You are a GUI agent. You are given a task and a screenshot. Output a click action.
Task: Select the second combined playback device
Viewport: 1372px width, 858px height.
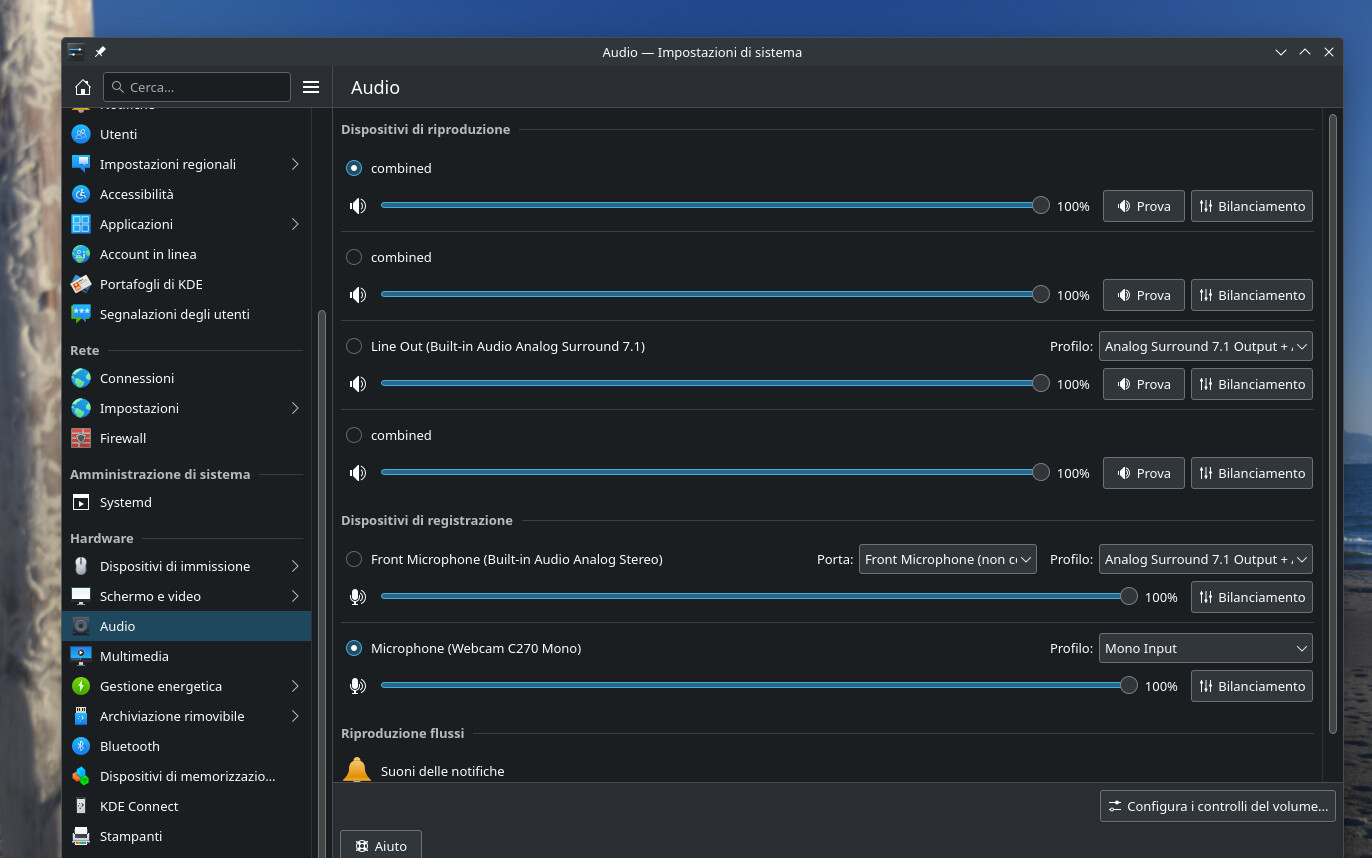point(354,257)
